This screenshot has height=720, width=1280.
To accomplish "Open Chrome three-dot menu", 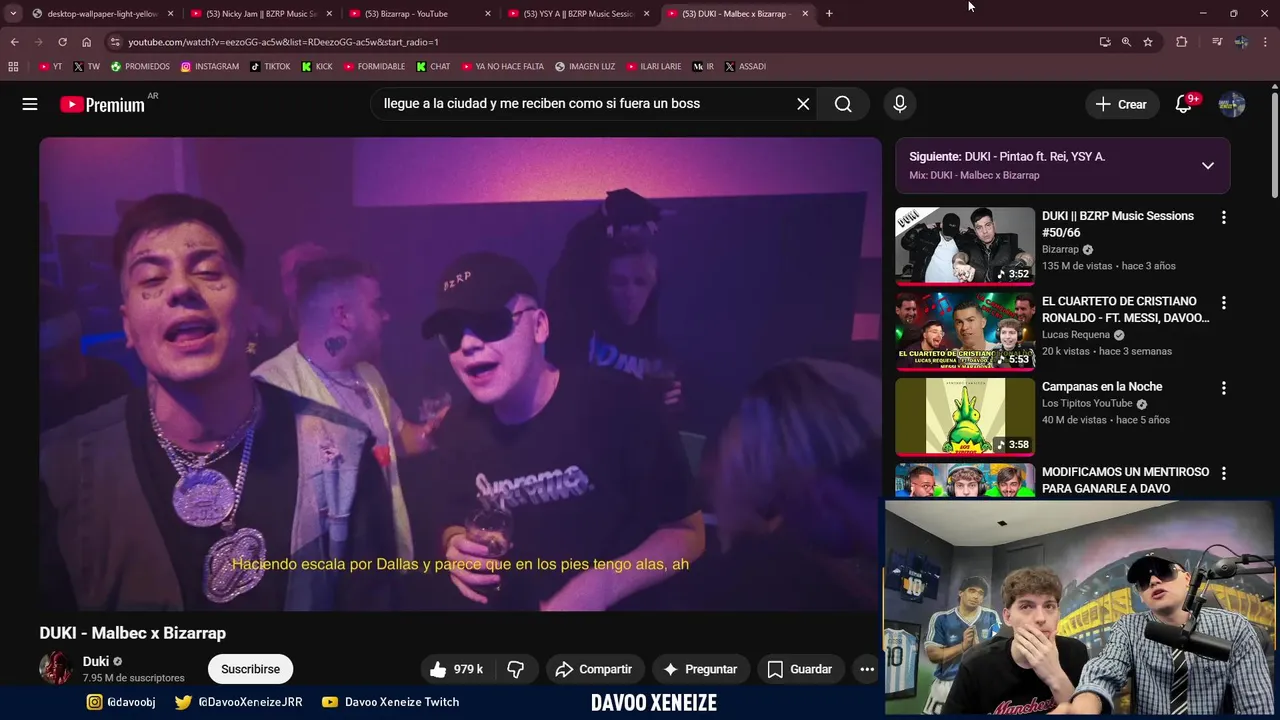I will click(x=1266, y=42).
